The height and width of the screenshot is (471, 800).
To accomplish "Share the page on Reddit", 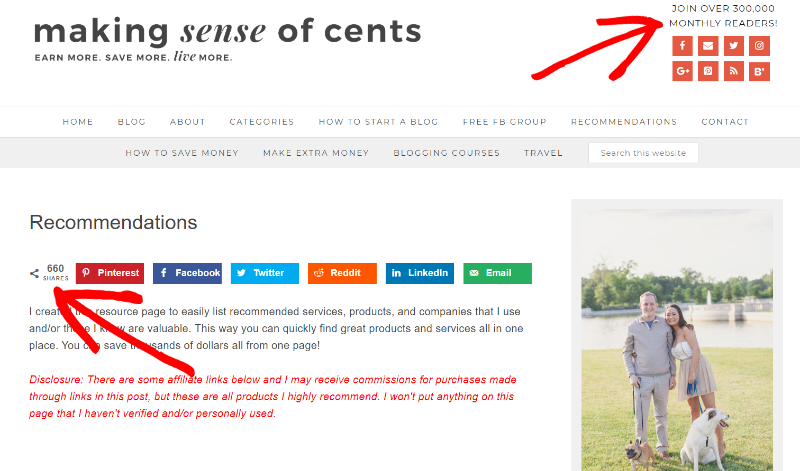I will click(342, 273).
